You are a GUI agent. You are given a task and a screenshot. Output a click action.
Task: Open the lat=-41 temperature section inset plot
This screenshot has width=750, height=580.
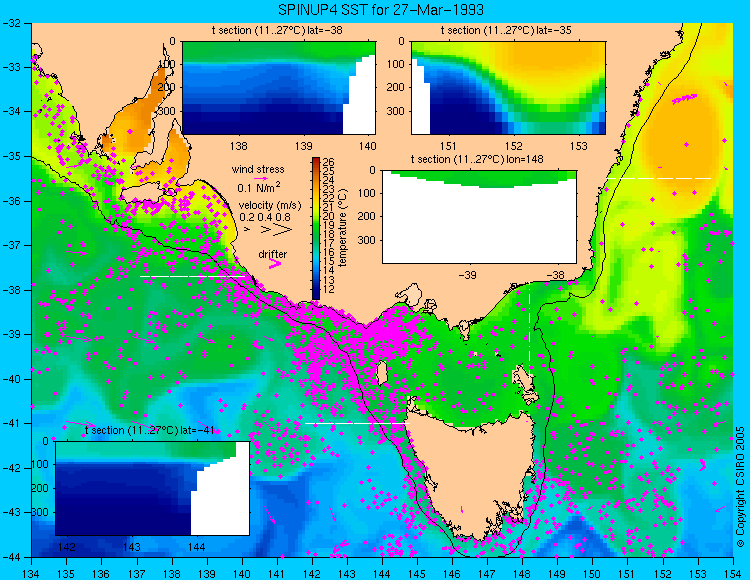tap(153, 488)
